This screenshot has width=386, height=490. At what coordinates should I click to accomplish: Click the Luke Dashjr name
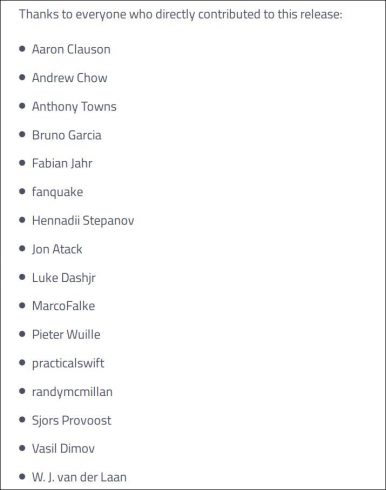coord(64,278)
